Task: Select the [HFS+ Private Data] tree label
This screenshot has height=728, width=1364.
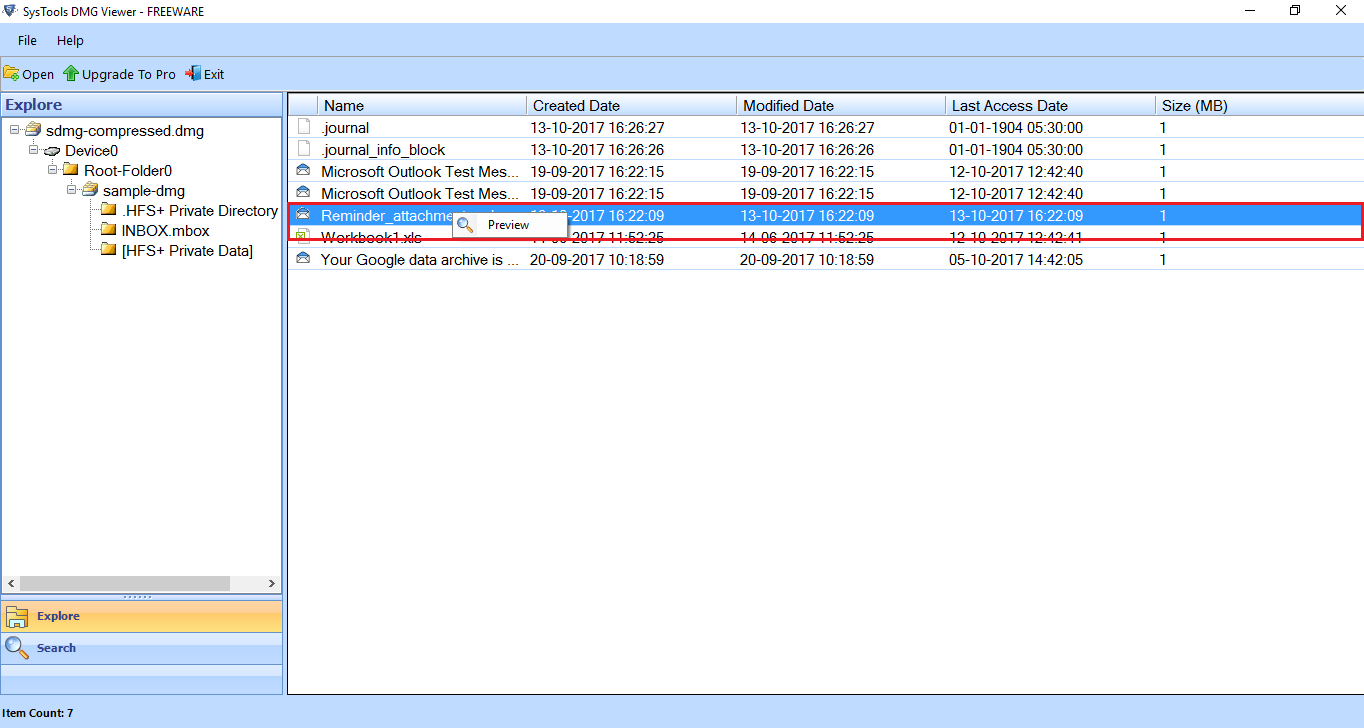Action: click(187, 251)
